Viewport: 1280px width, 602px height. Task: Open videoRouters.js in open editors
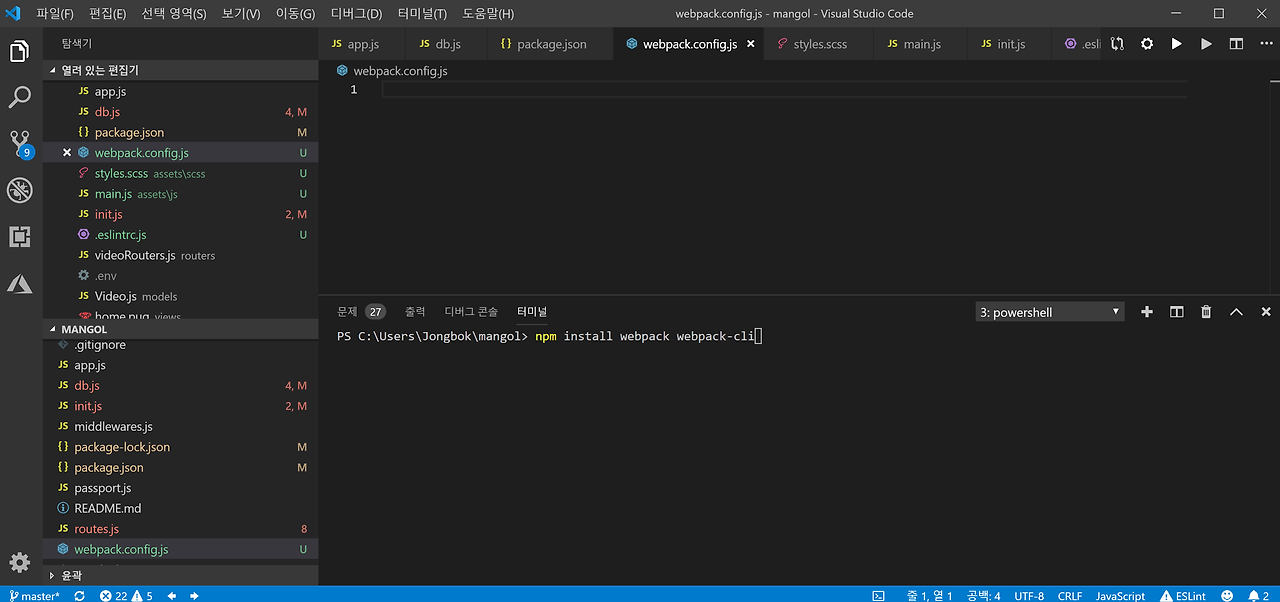pos(180,255)
